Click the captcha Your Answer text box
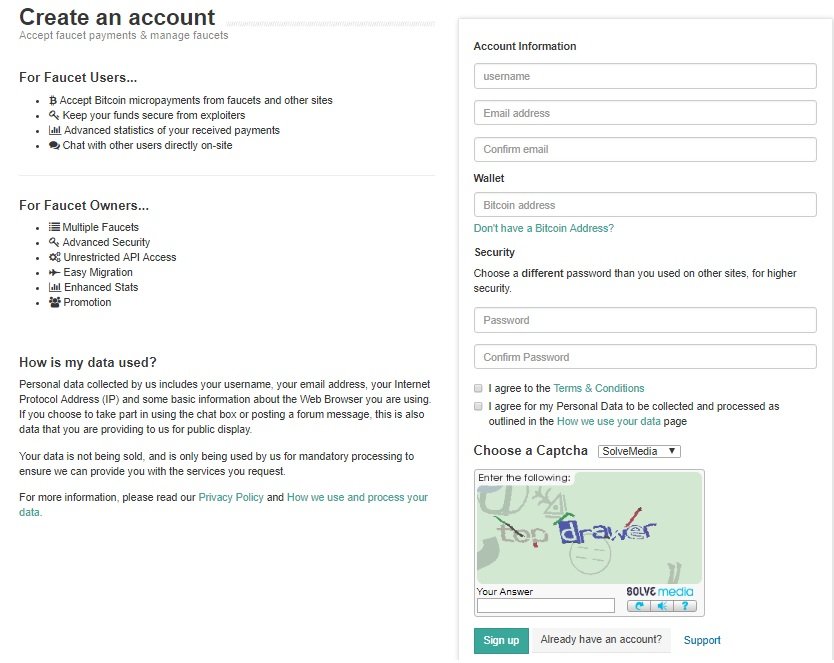The width and height of the screenshot is (834, 663). [x=545, y=605]
